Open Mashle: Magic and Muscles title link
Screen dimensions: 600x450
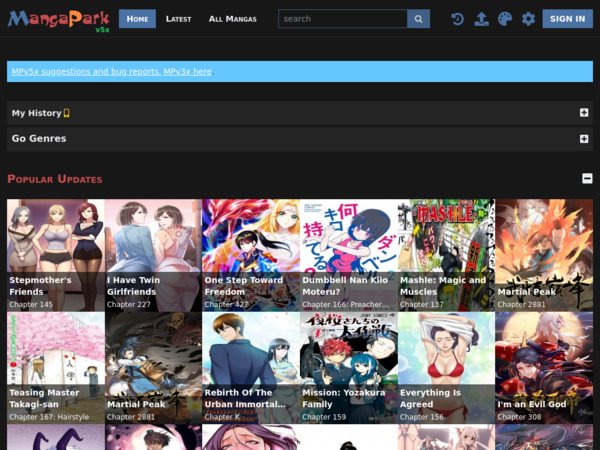click(x=443, y=286)
